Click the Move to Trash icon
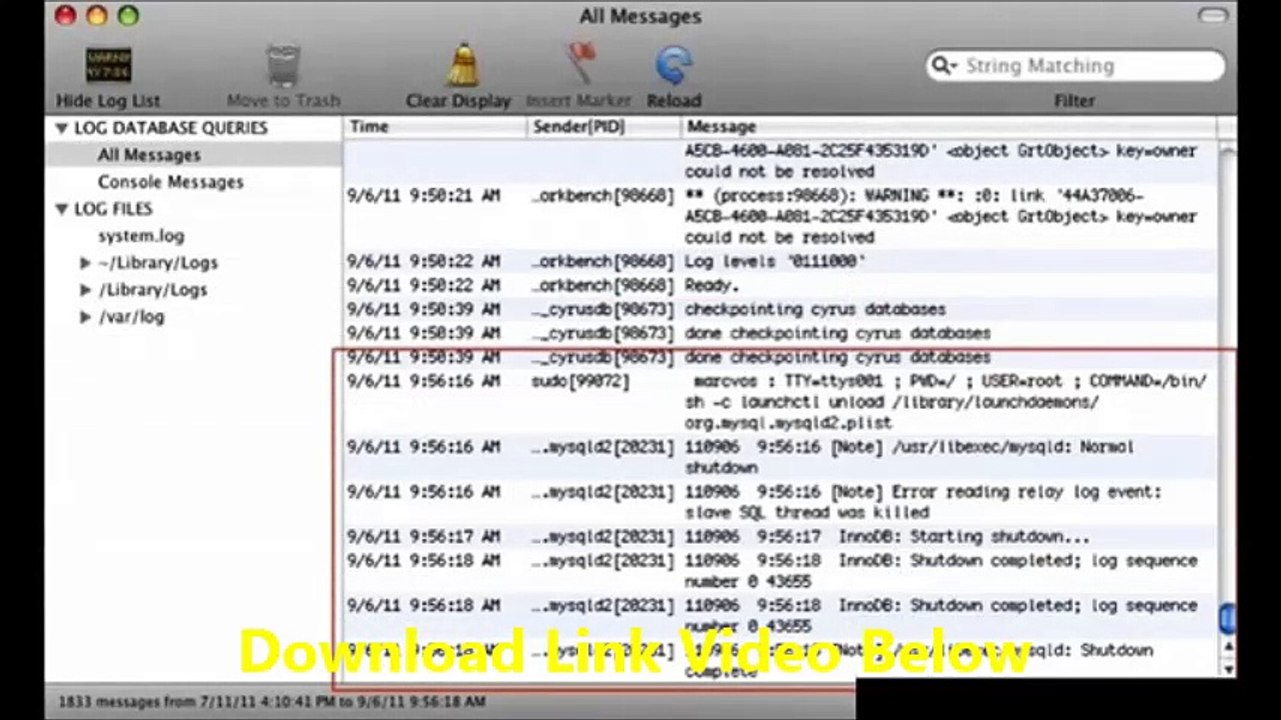 [x=283, y=66]
